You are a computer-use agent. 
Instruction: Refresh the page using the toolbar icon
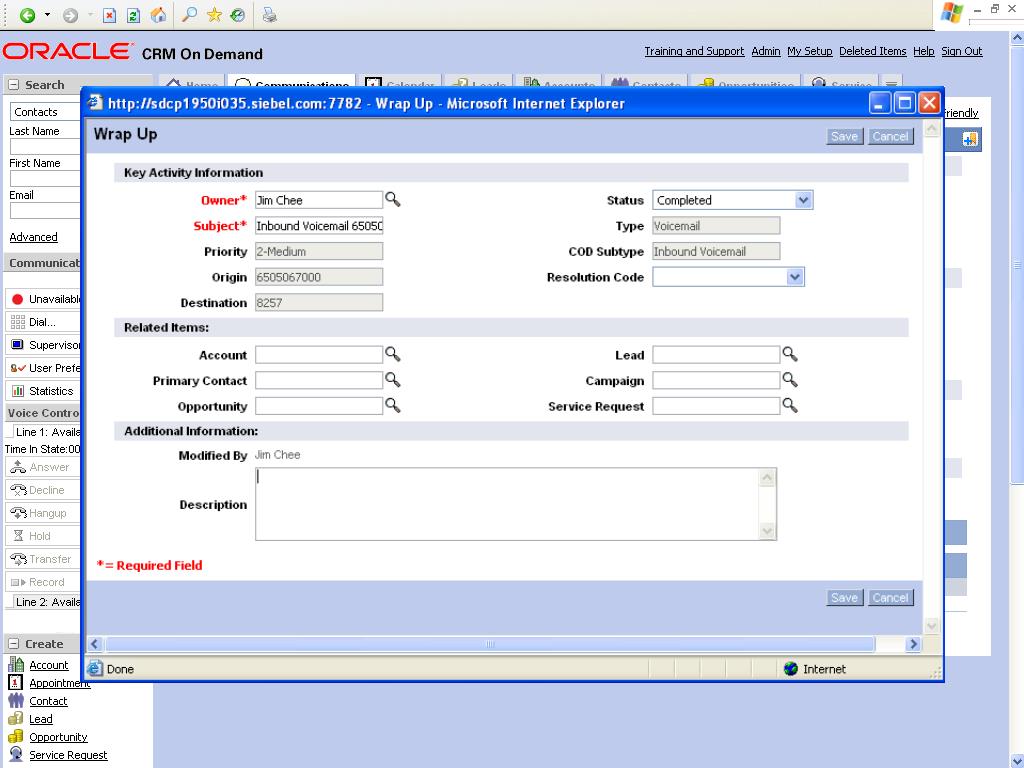133,15
